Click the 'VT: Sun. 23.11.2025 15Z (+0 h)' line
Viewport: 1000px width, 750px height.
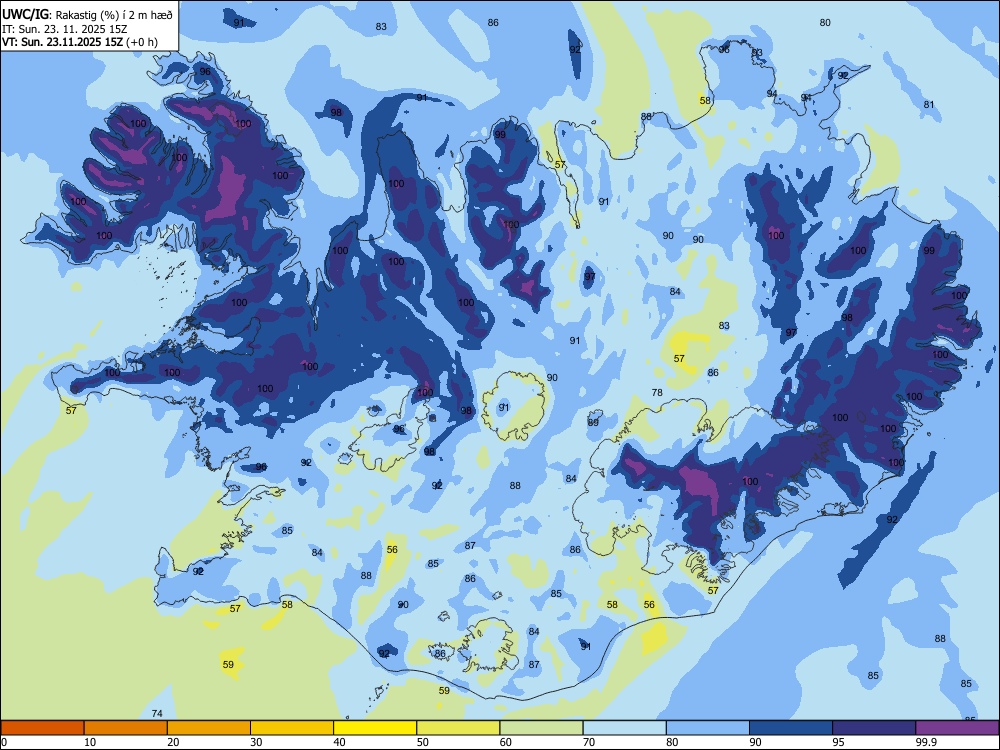tap(80, 43)
